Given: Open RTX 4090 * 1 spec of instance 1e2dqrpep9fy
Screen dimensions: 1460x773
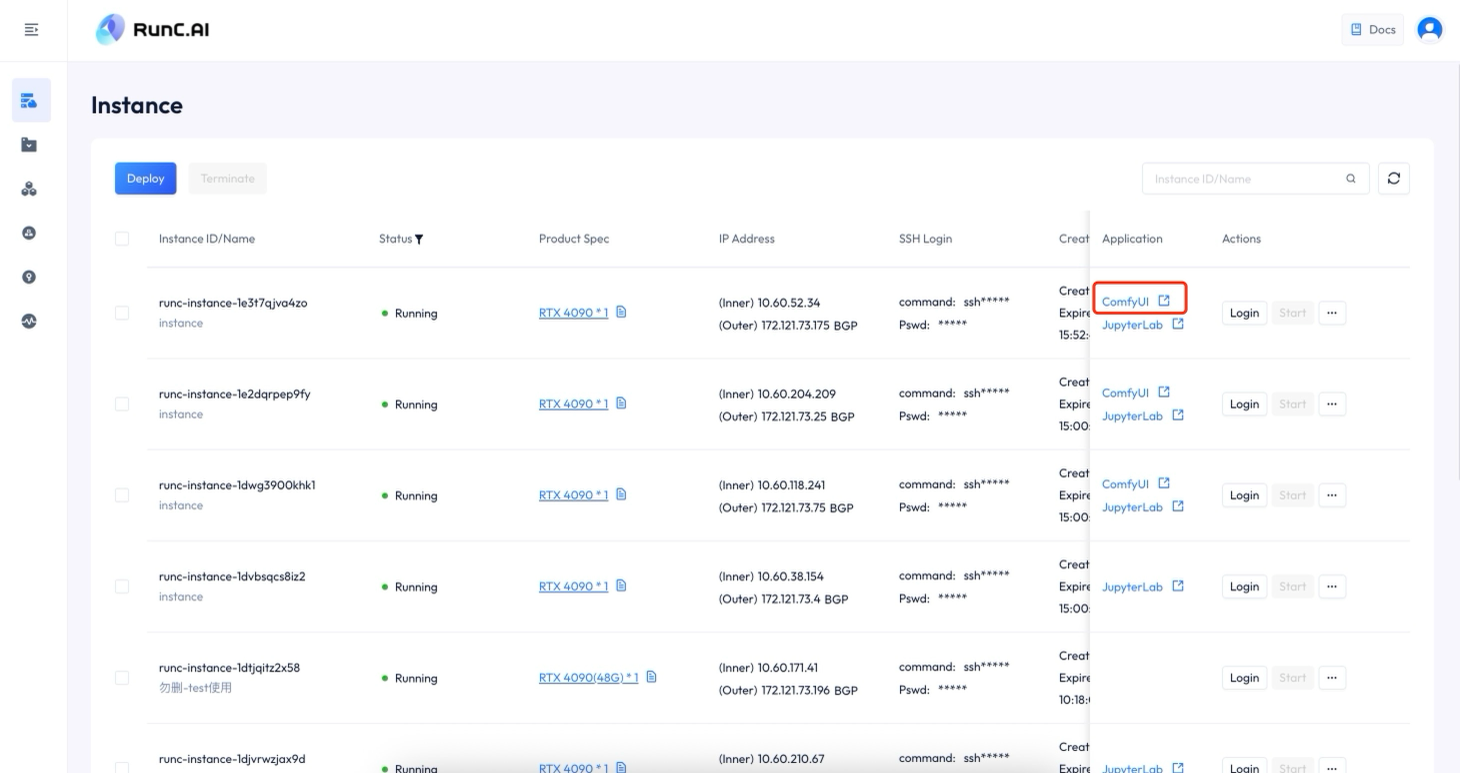Looking at the screenshot, I should click(574, 403).
